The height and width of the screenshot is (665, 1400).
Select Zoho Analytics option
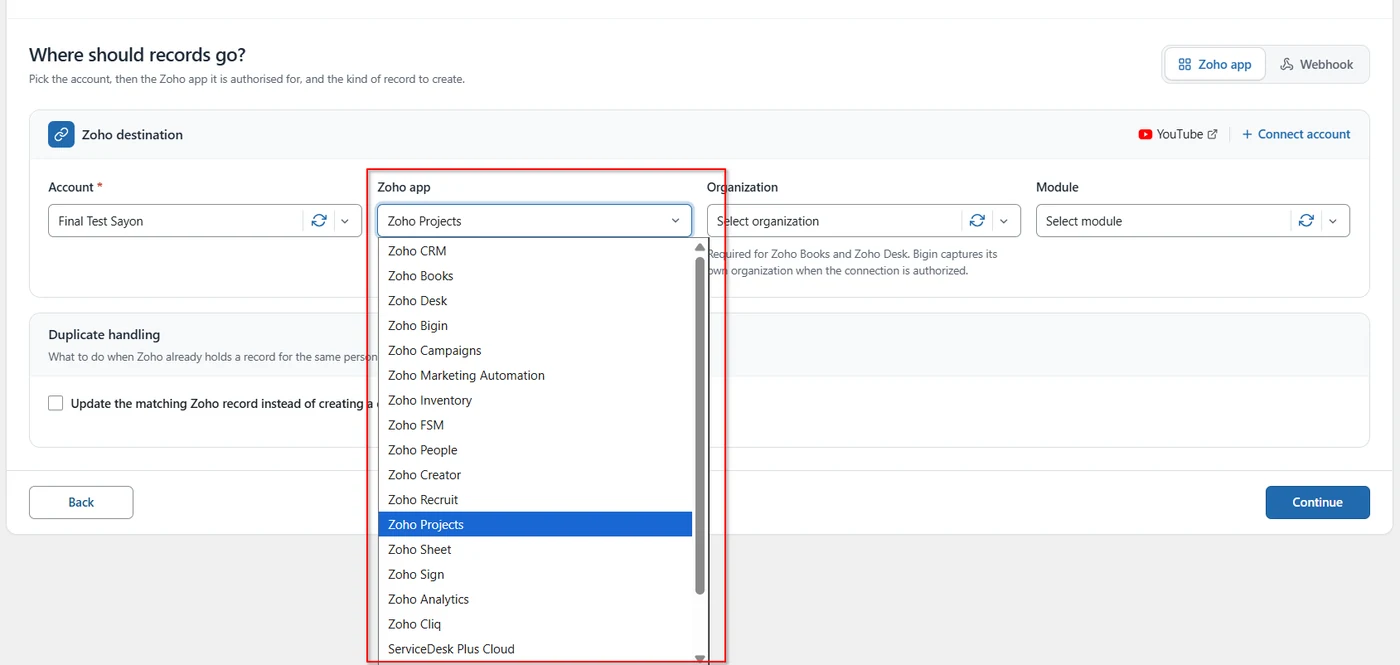[x=535, y=599]
